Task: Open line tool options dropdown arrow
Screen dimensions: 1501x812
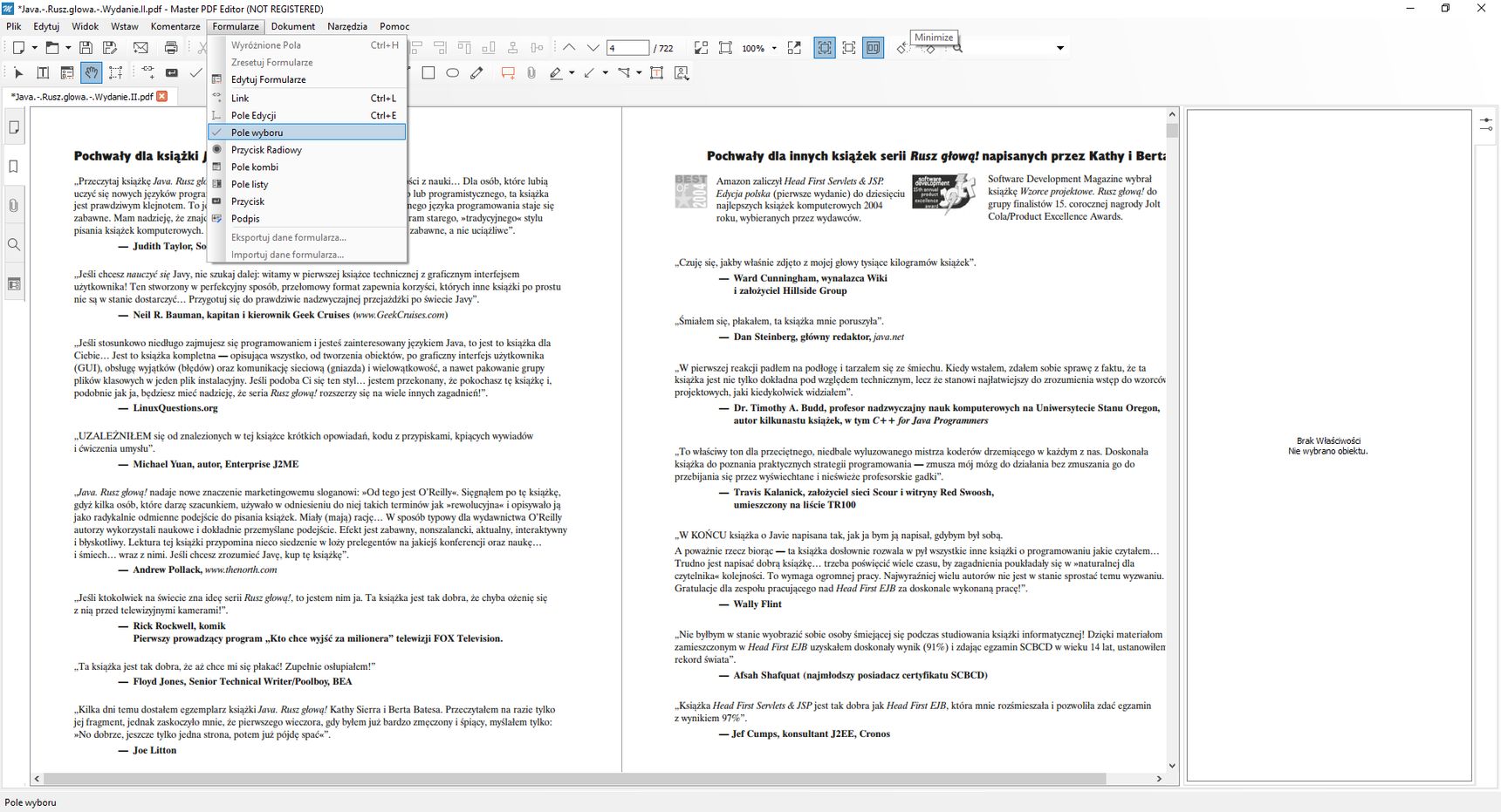Action: [605, 73]
